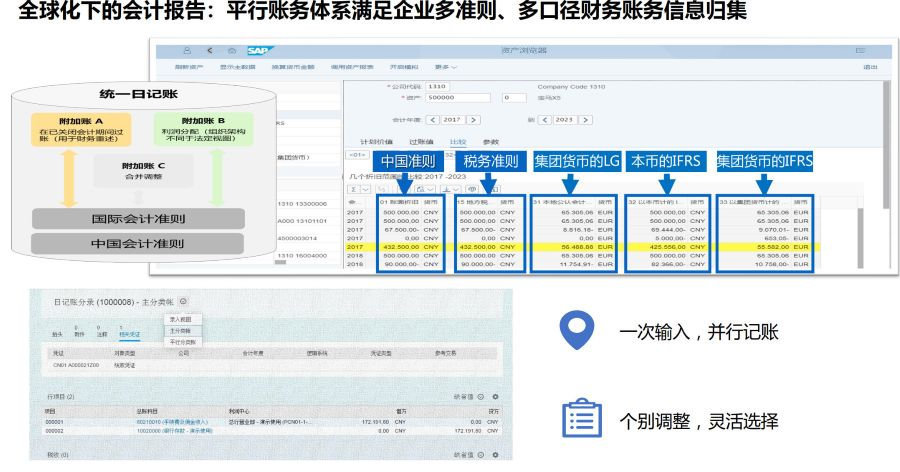Click the back arrow in SAP header

coord(210,51)
